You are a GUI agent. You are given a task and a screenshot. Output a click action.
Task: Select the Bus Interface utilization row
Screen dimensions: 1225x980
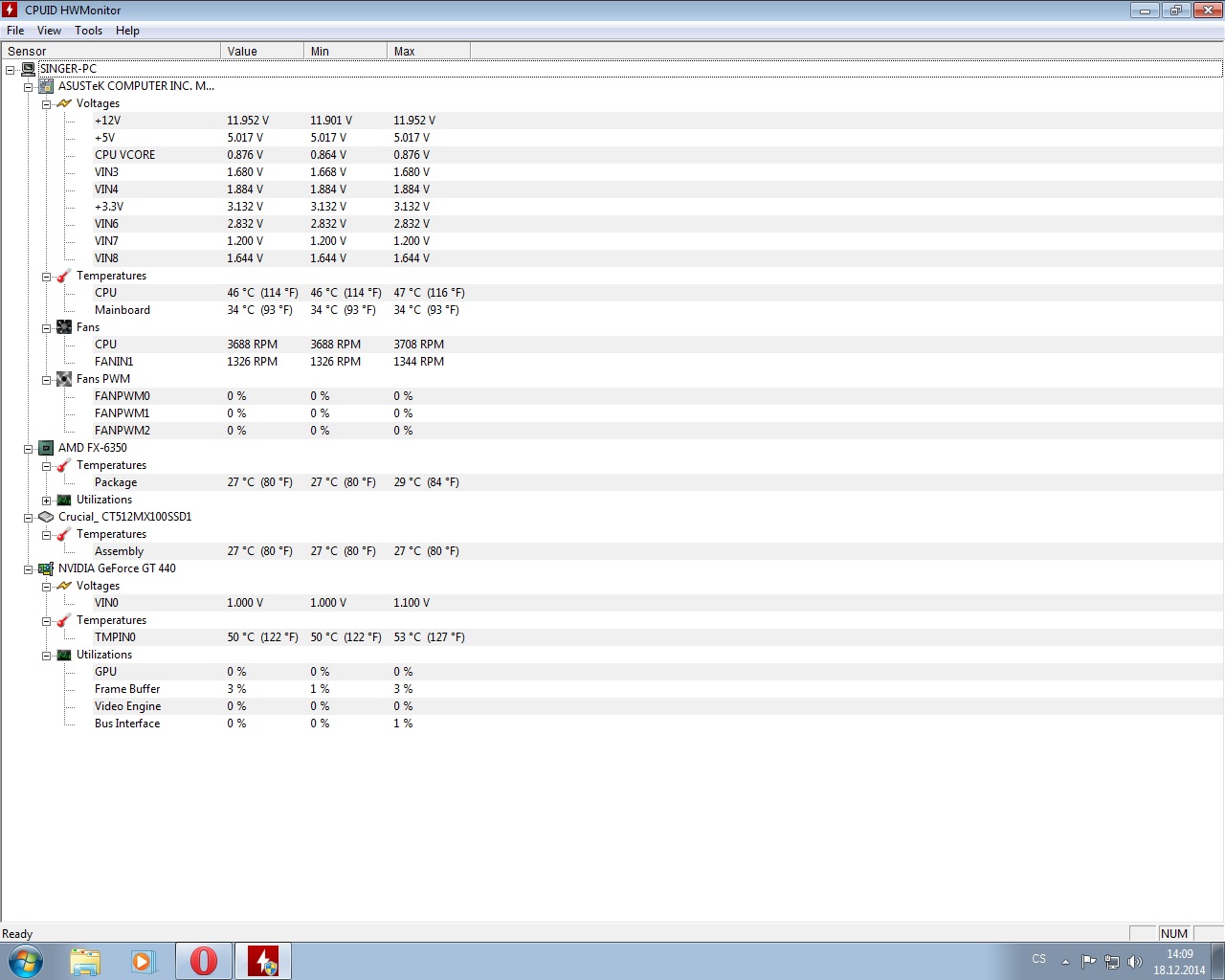[x=658, y=724]
